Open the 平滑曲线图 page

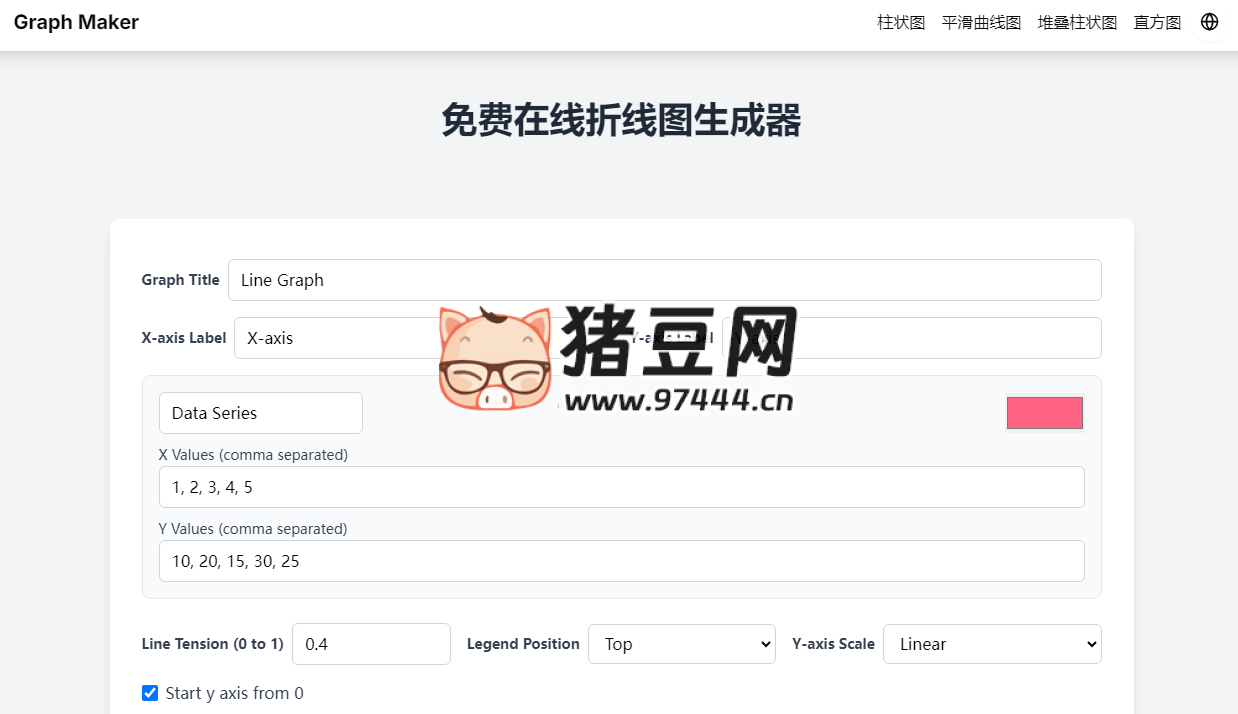pyautogui.click(x=980, y=22)
